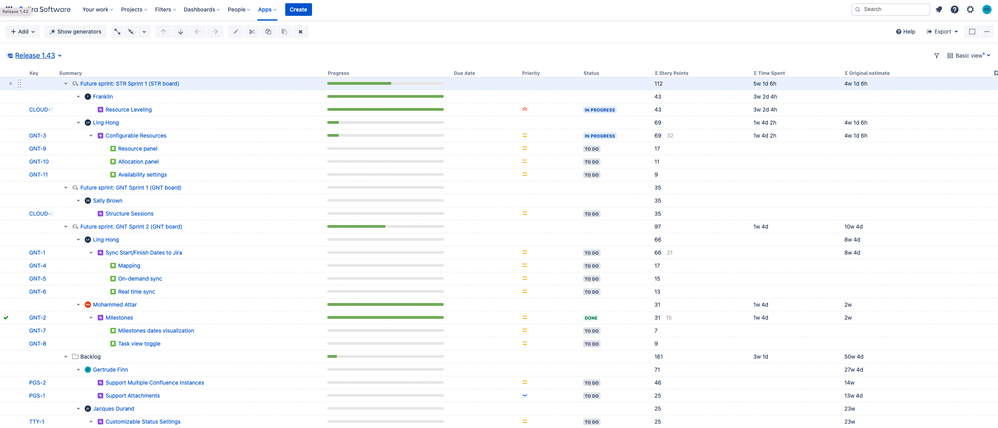
Task: Click inside the Search field
Action: tap(890, 10)
